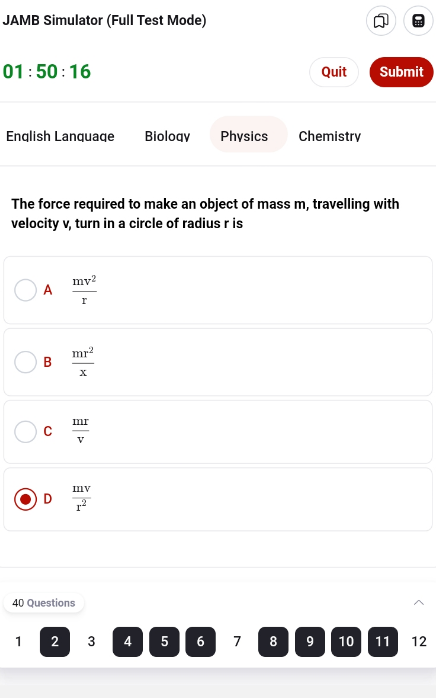Viewport: 436px width, 698px height.
Task: Go to question 1
Action: (x=18, y=641)
